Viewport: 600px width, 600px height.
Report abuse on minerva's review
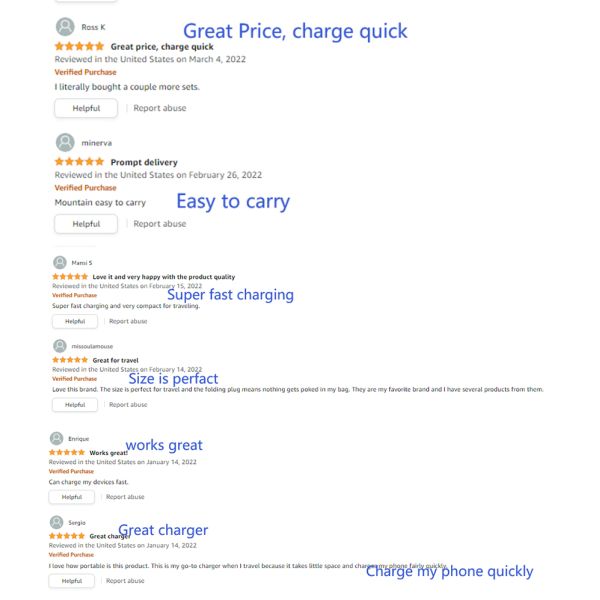(x=160, y=224)
